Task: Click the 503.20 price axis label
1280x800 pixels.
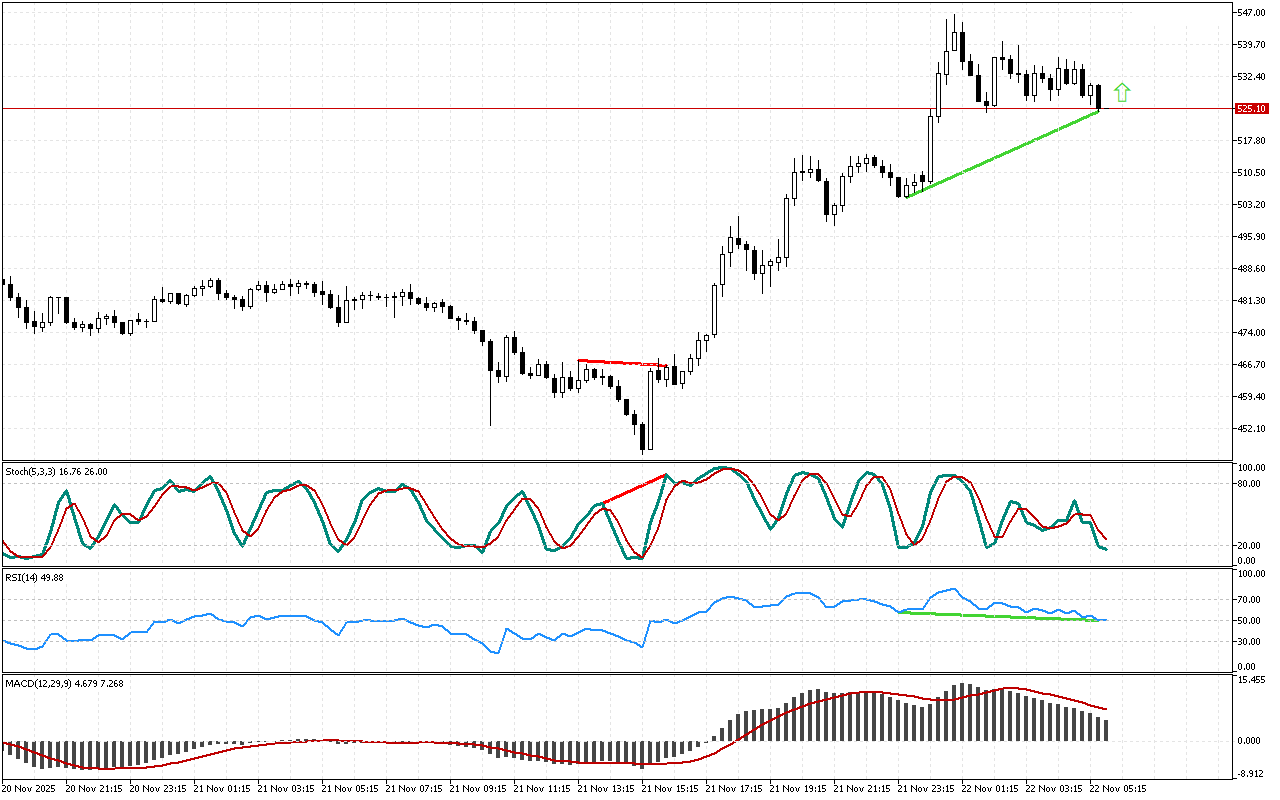Action: [1252, 205]
